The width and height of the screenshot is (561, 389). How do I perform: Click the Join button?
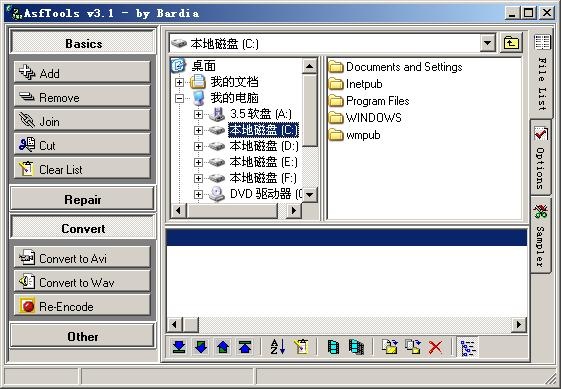pyautogui.click(x=82, y=121)
